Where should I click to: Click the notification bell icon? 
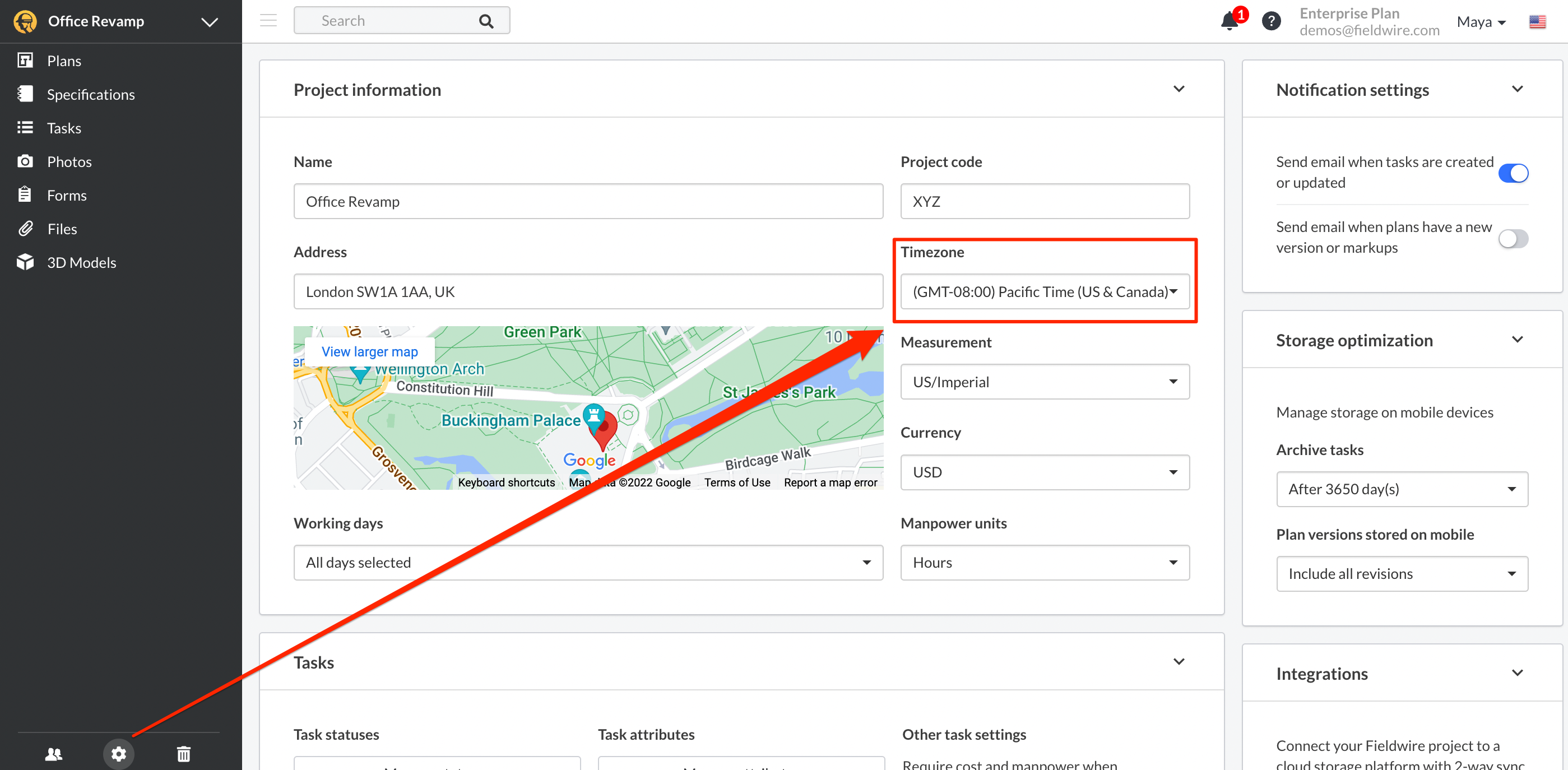tap(1230, 22)
